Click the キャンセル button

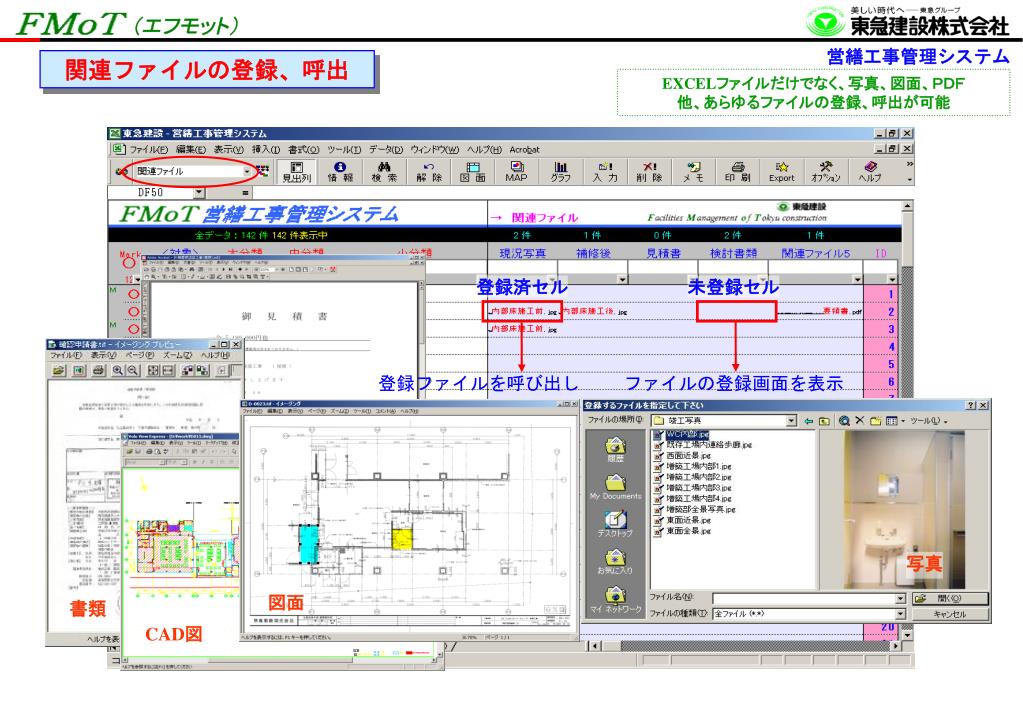[x=950, y=614]
